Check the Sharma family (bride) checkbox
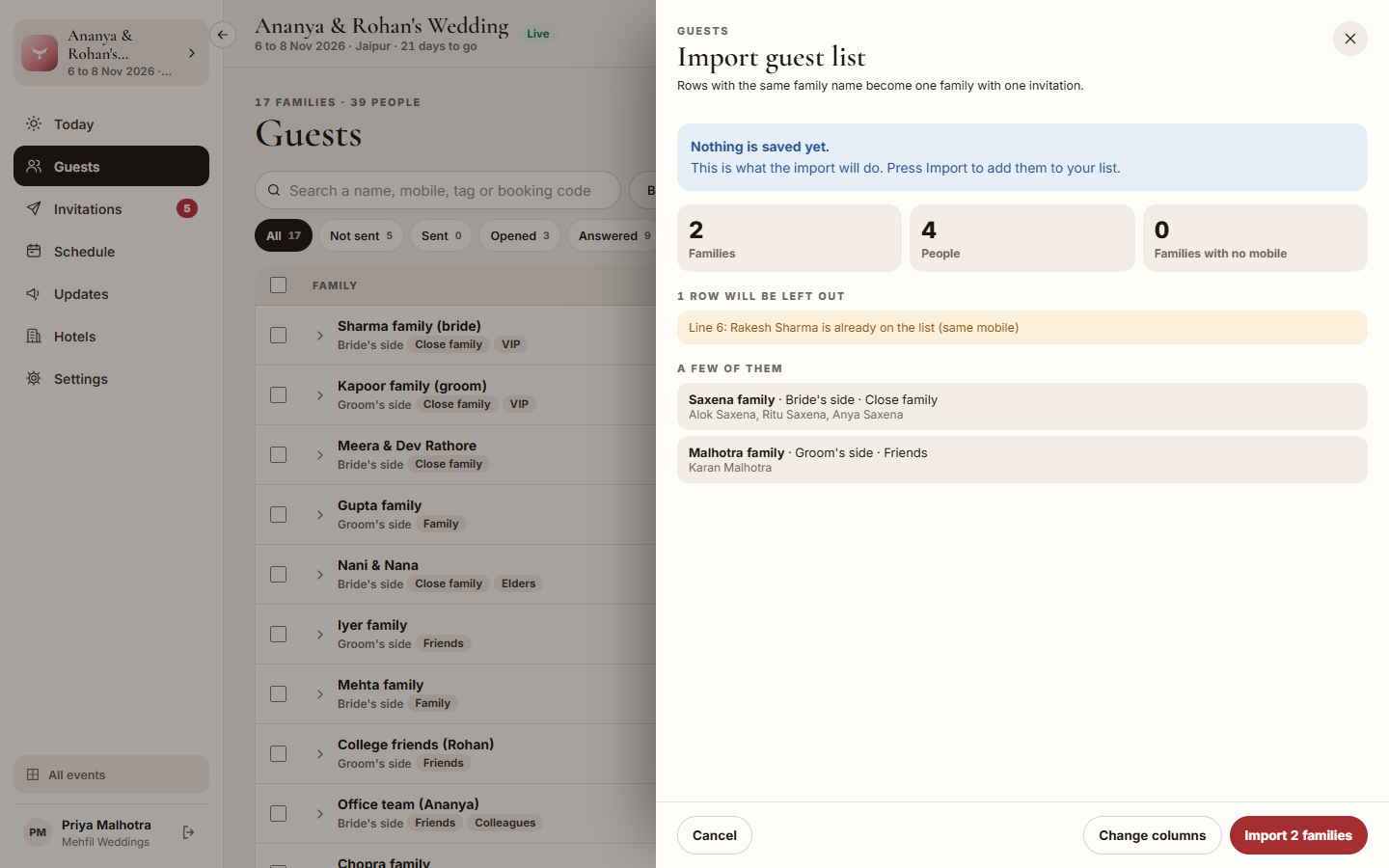The width and height of the screenshot is (1389, 868). (279, 335)
